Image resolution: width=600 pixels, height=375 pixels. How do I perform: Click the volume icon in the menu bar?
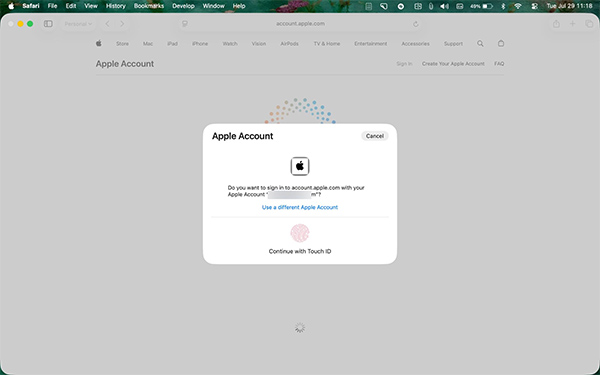coord(444,6)
